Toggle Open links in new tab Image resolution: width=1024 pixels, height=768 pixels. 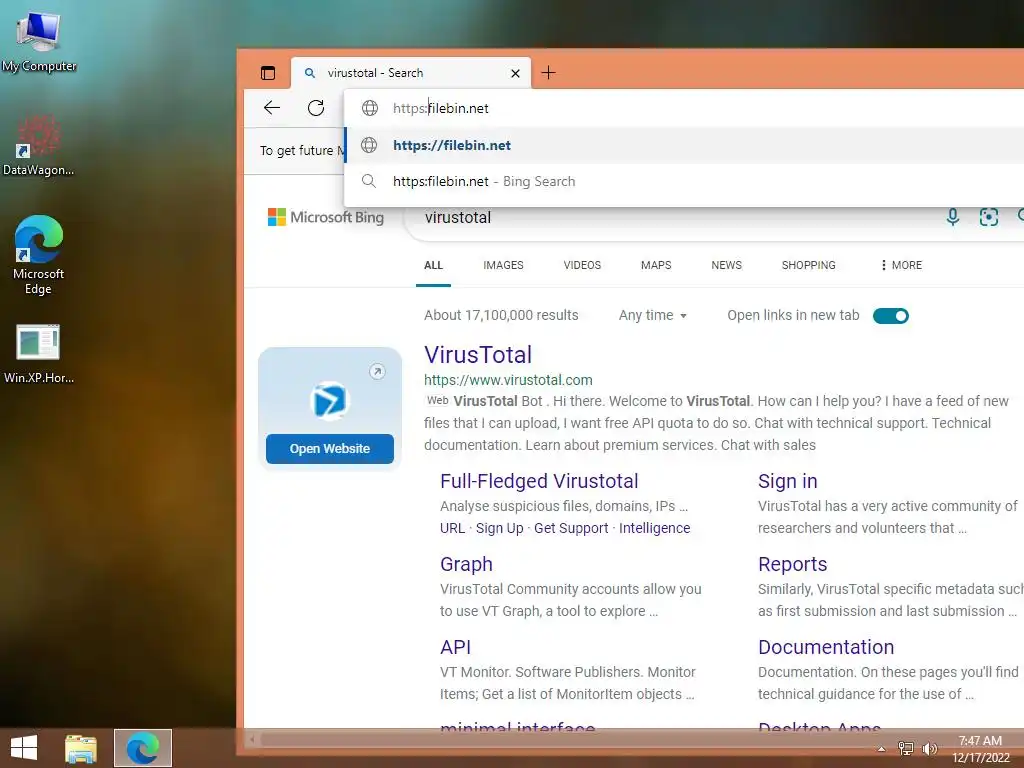(890, 316)
